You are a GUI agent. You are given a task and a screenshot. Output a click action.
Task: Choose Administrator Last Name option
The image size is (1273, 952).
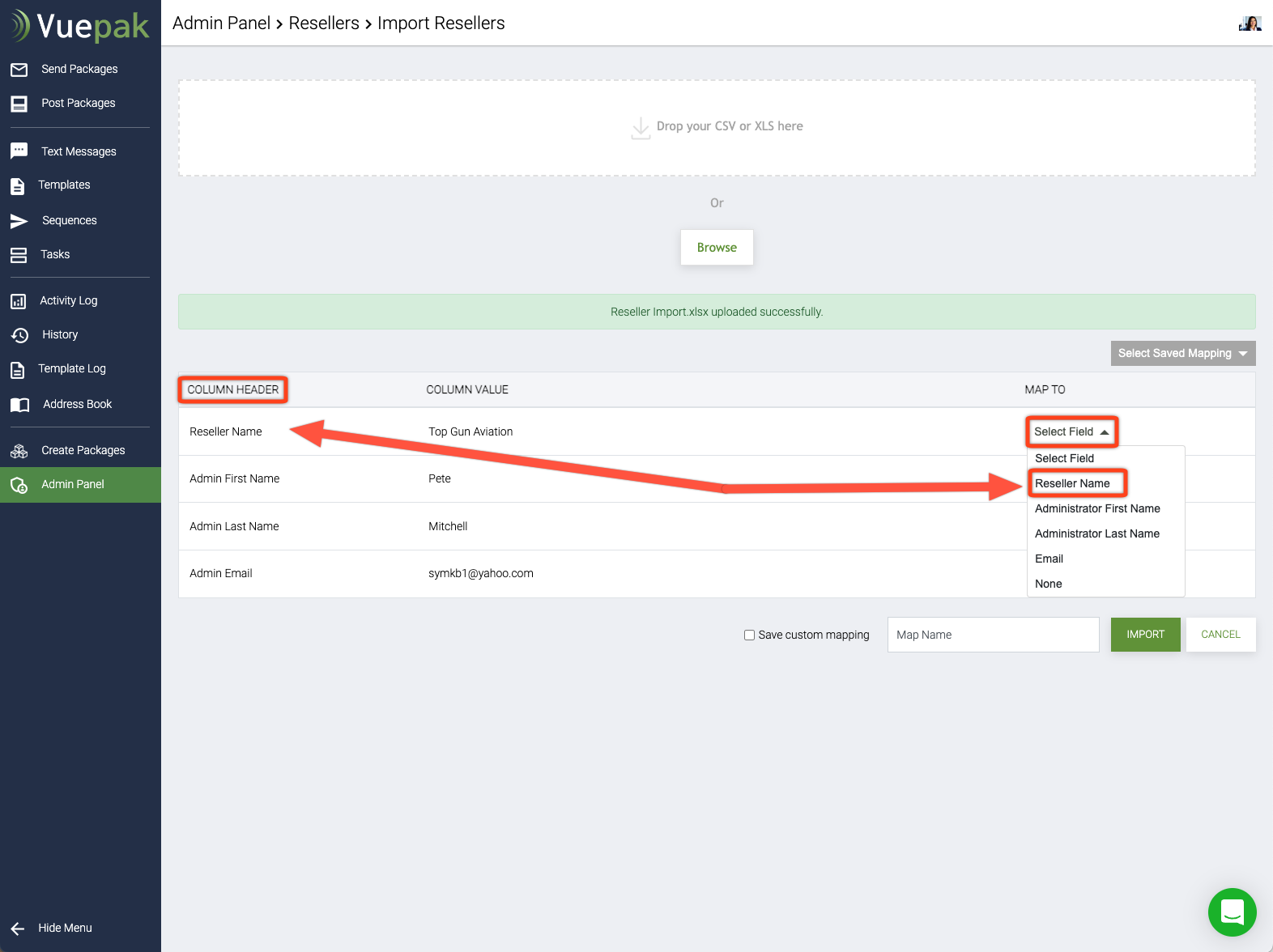[1097, 533]
